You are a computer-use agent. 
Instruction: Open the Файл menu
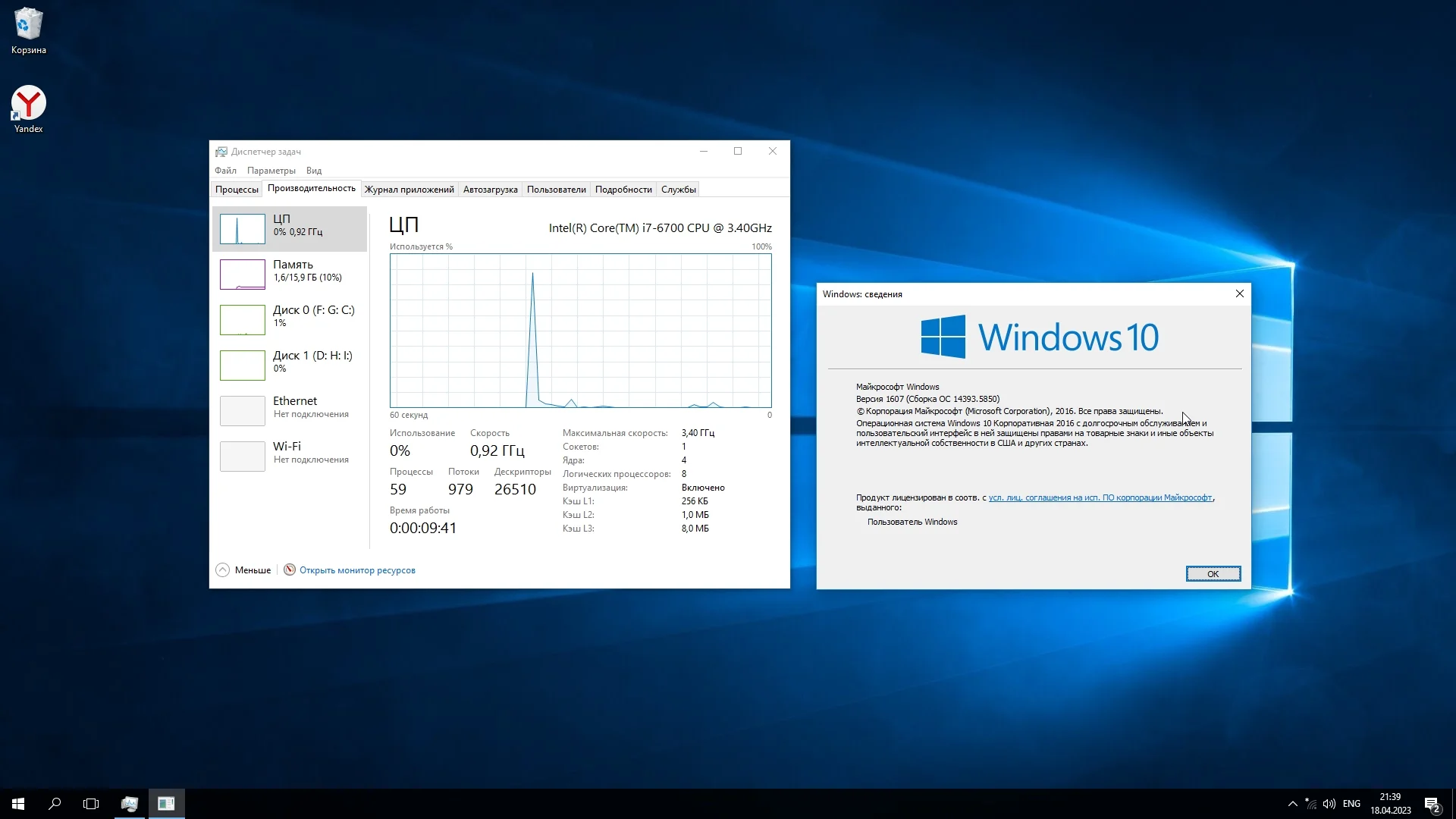225,171
